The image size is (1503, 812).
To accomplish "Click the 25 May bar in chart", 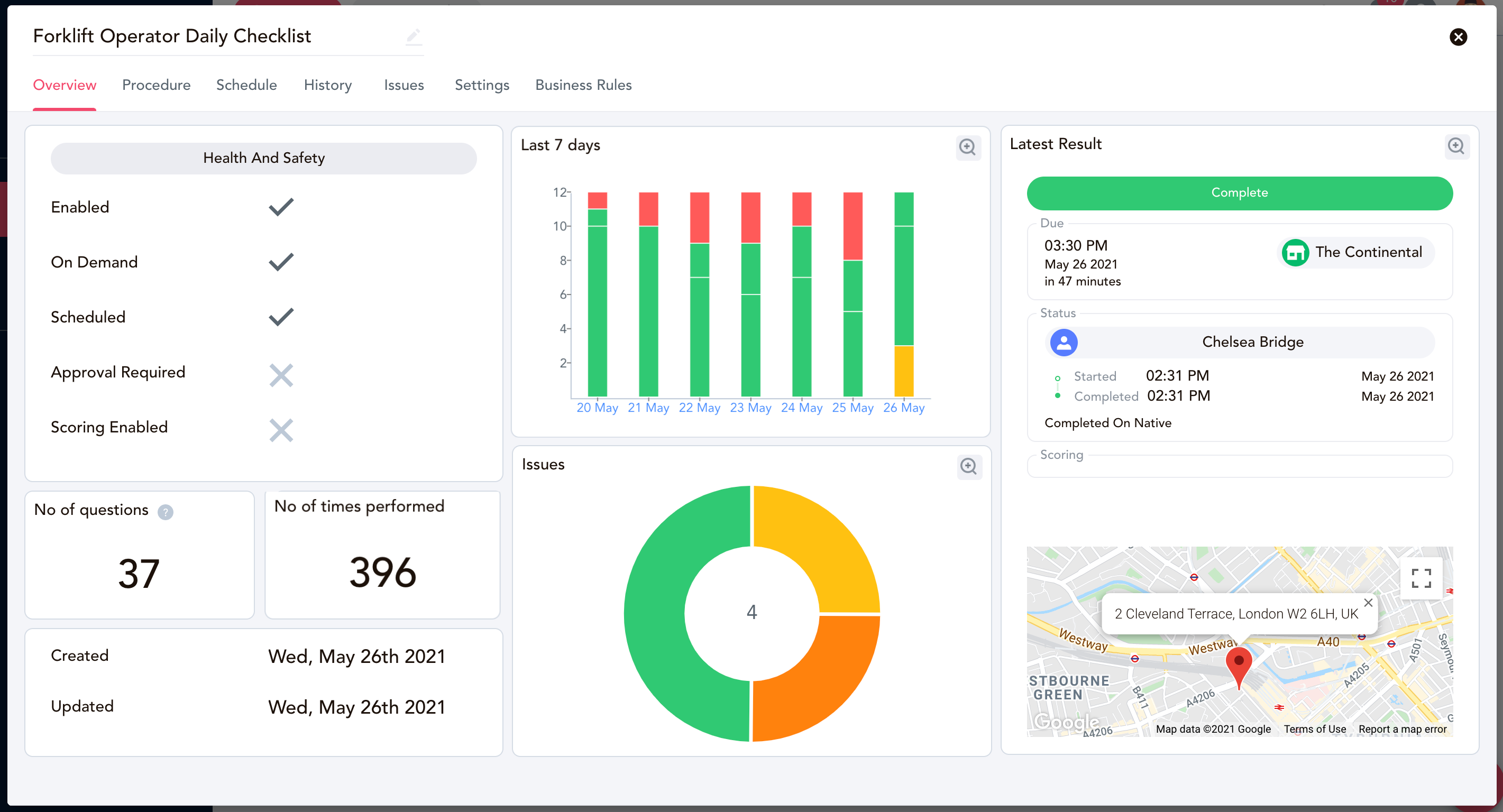I will pyautogui.click(x=853, y=294).
